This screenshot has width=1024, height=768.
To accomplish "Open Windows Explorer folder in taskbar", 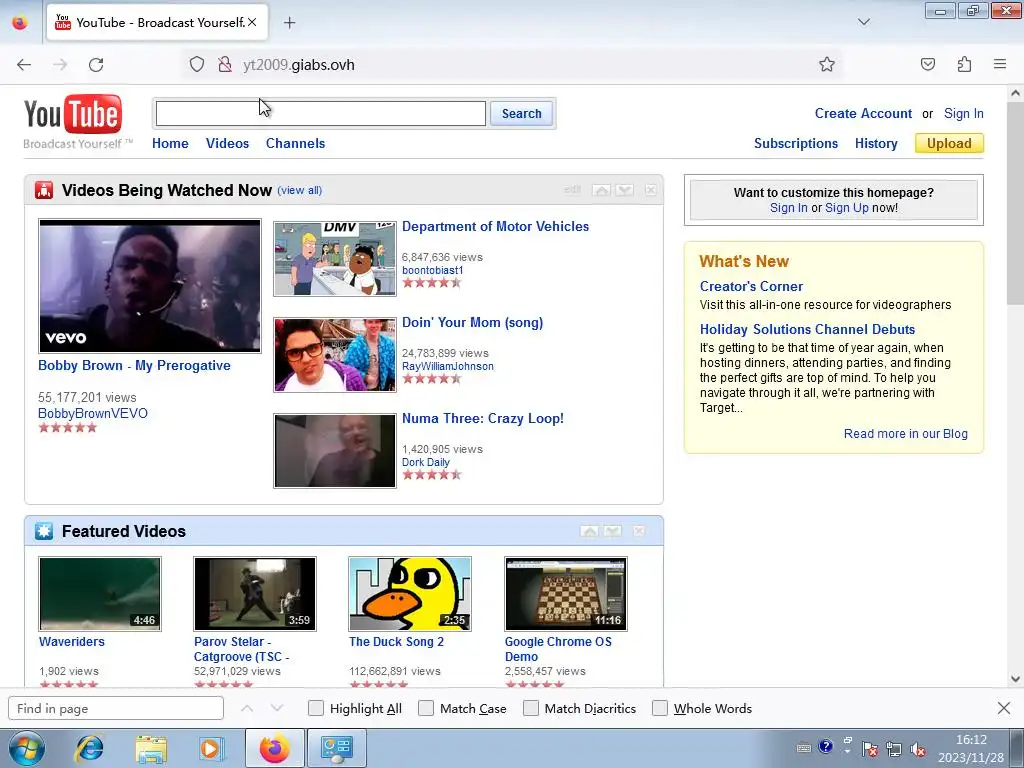I will tap(151, 748).
